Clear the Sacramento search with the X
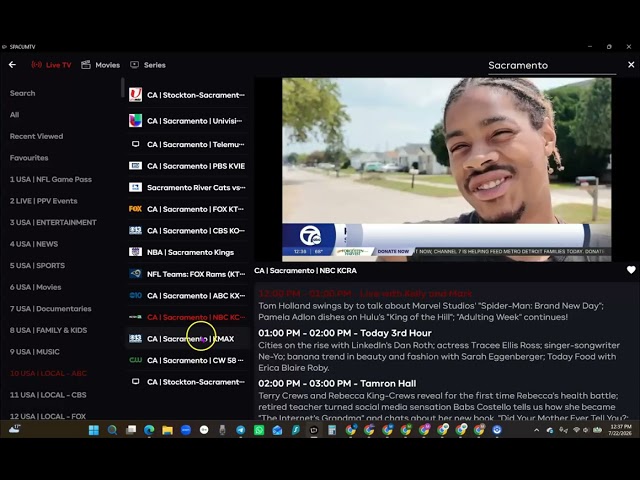 coord(631,65)
